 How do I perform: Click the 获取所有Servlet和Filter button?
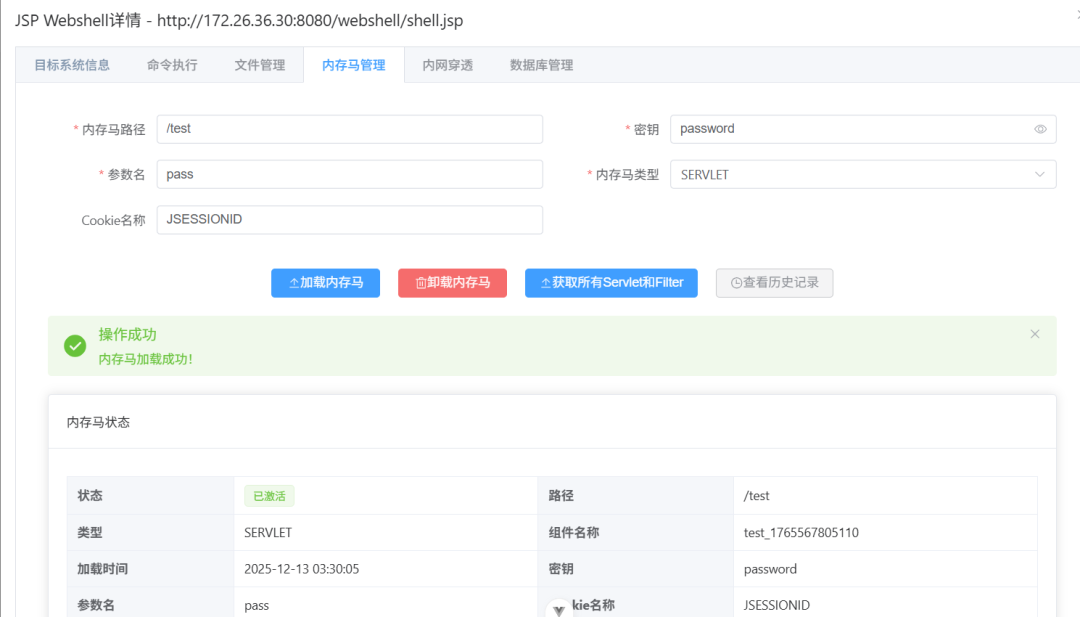coord(611,283)
